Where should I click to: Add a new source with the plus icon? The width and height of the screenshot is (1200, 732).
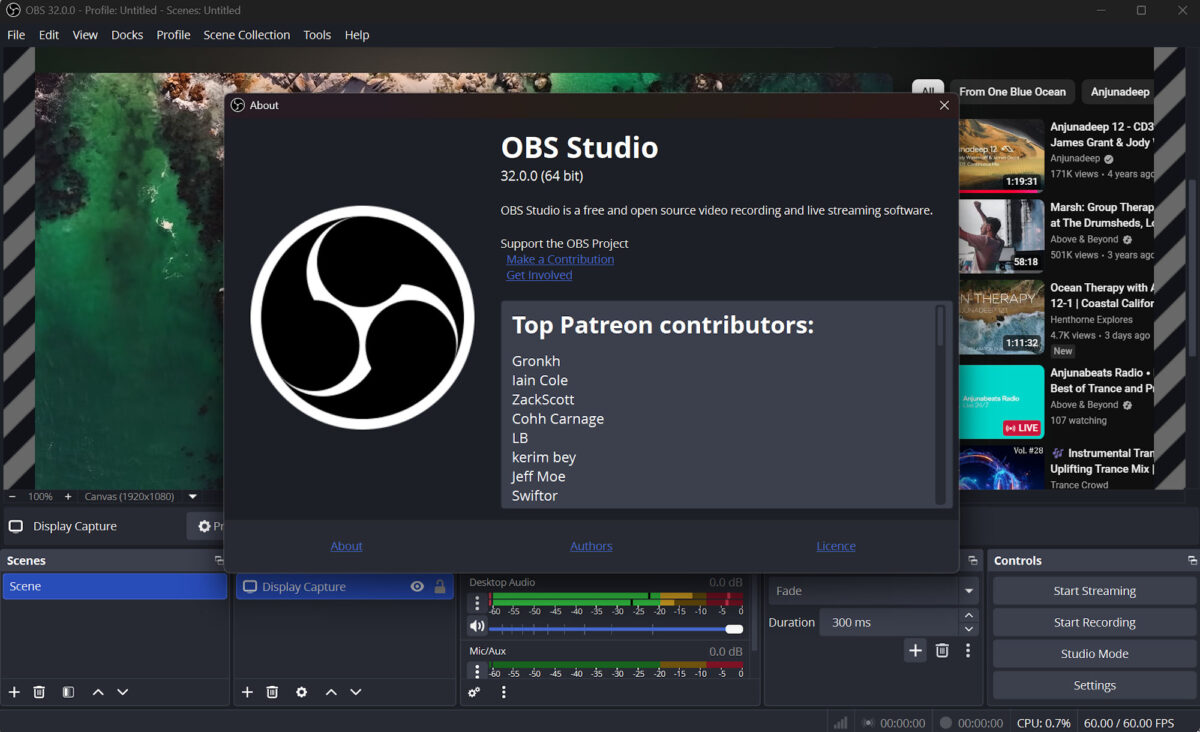[x=246, y=691]
